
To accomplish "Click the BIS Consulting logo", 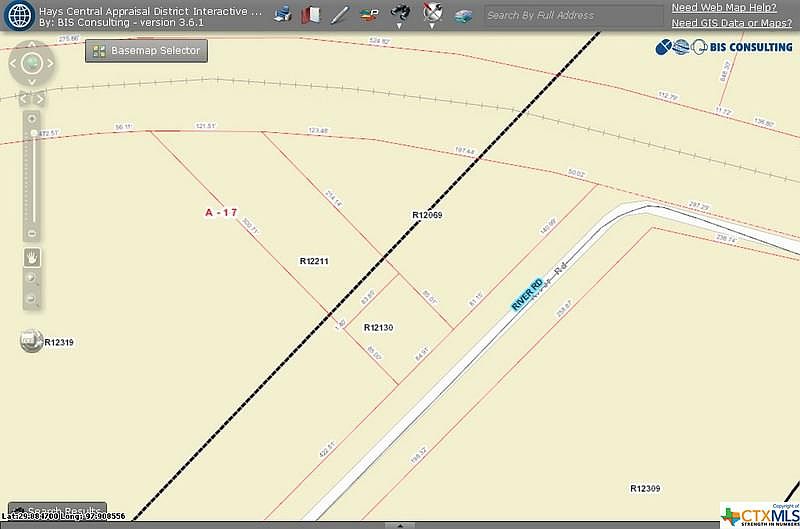I will pos(723,47).
